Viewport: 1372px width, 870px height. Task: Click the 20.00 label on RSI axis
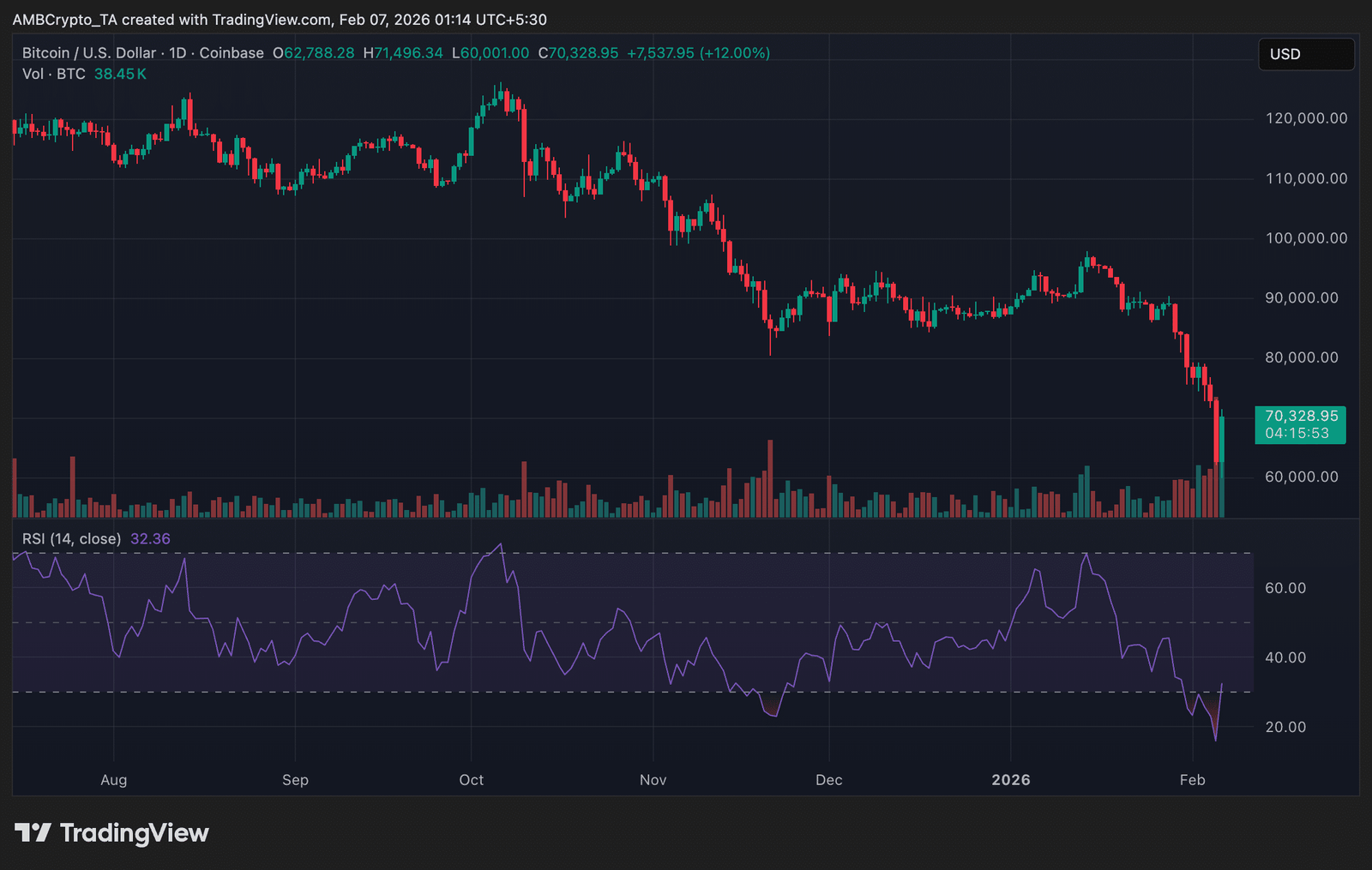[x=1285, y=727]
